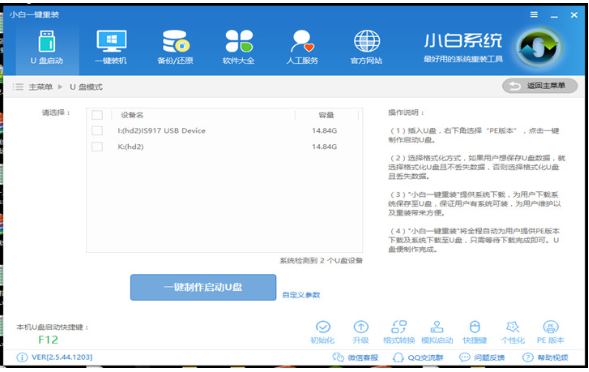Click the 升级 upgrade icon
589x372 pixels.
tap(361, 332)
